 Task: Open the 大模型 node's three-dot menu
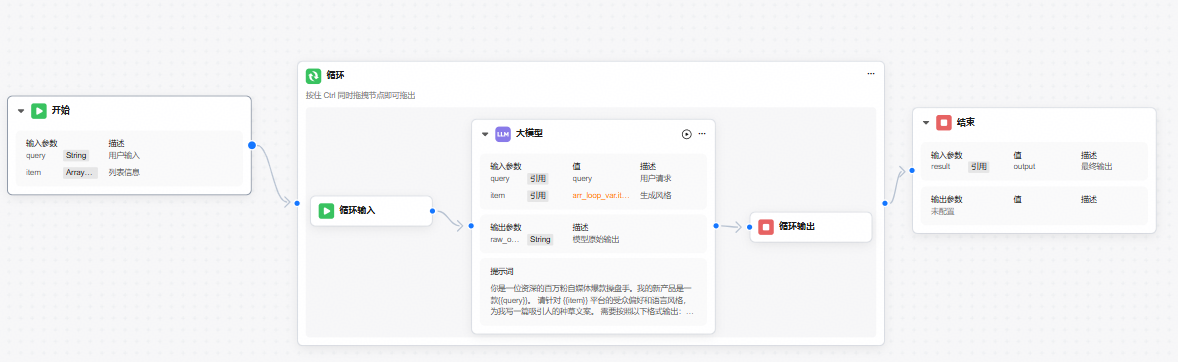tap(702, 134)
